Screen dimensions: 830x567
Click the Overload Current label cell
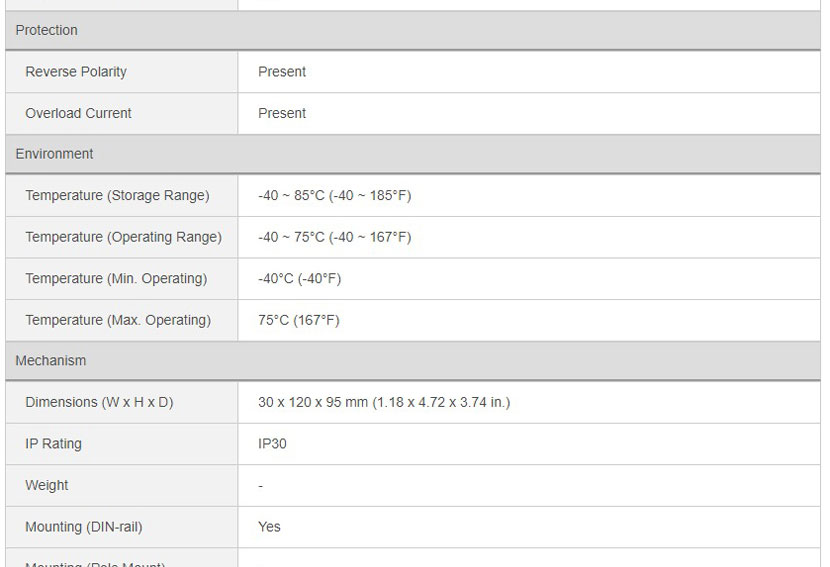click(x=122, y=113)
